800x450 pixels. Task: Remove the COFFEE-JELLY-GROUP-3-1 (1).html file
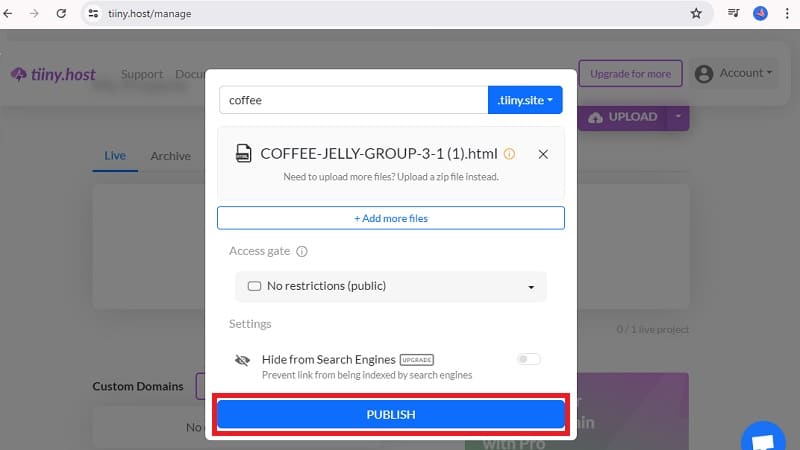[543, 154]
